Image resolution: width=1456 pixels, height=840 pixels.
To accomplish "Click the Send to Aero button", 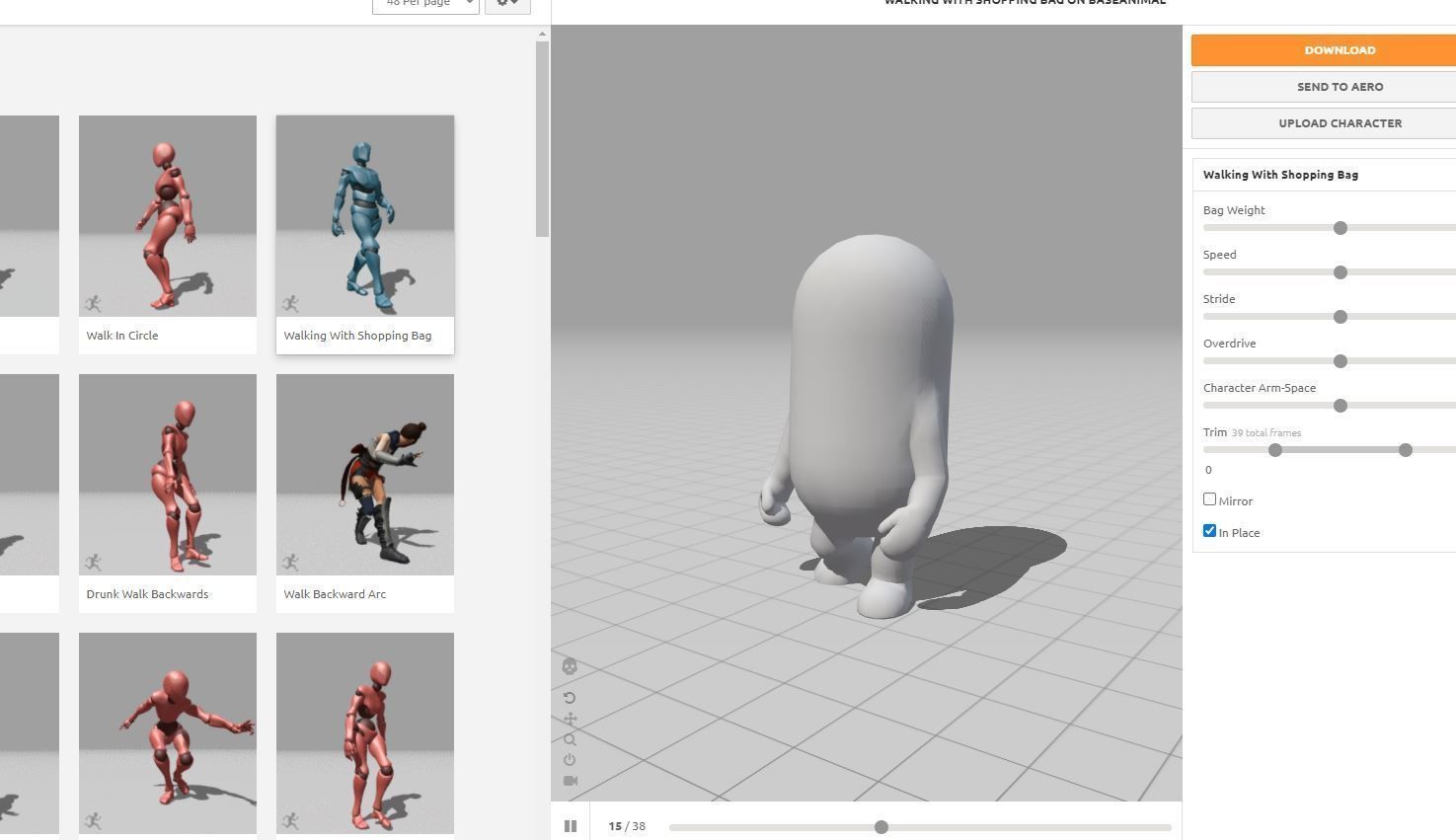I will pyautogui.click(x=1324, y=87).
